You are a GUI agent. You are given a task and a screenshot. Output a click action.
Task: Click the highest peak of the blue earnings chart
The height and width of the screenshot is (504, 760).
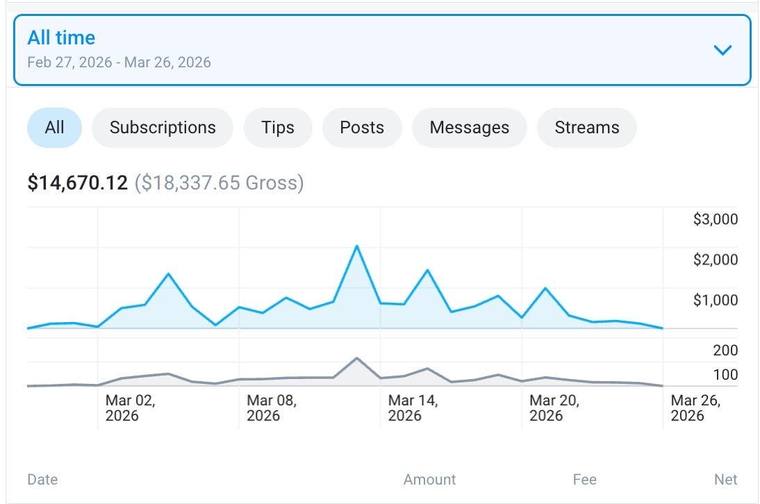point(357,247)
